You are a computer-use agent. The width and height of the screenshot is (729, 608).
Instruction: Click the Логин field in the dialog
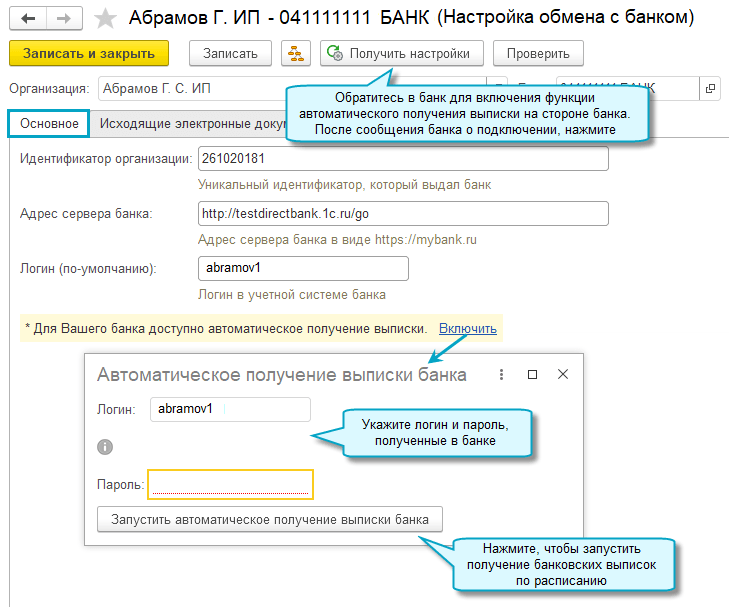pyautogui.click(x=230, y=409)
